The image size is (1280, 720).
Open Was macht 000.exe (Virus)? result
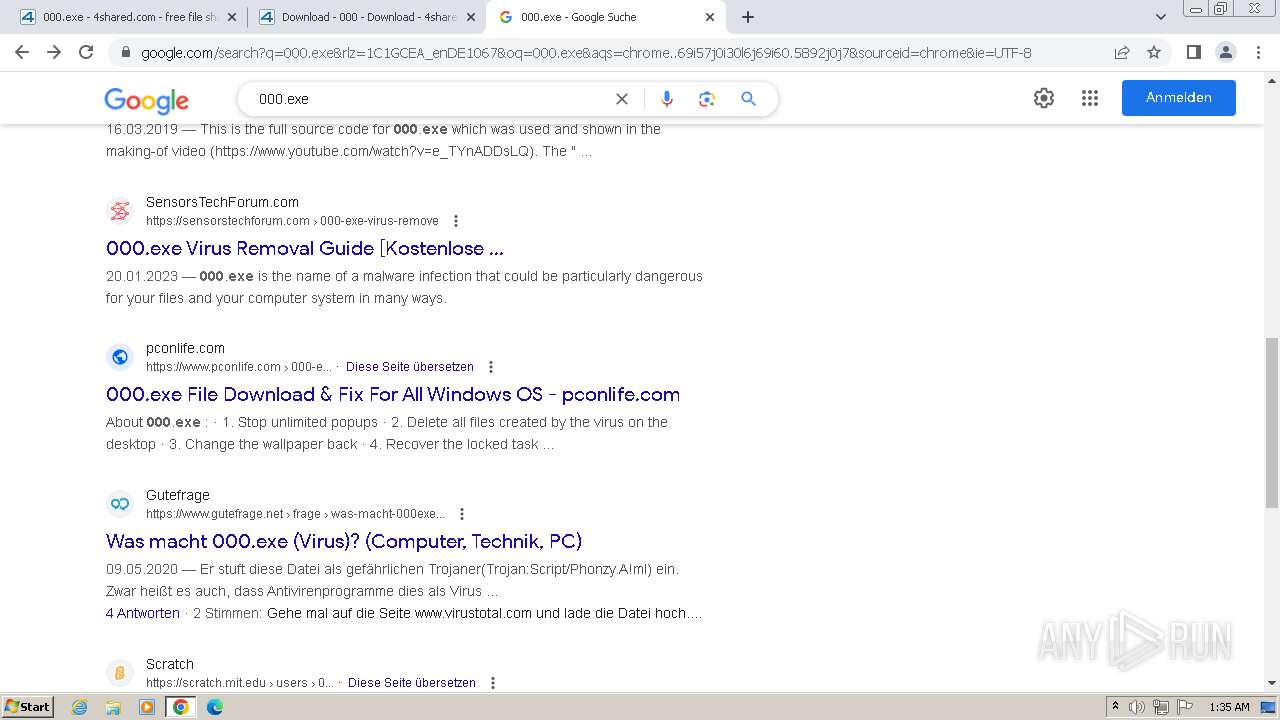click(x=344, y=542)
